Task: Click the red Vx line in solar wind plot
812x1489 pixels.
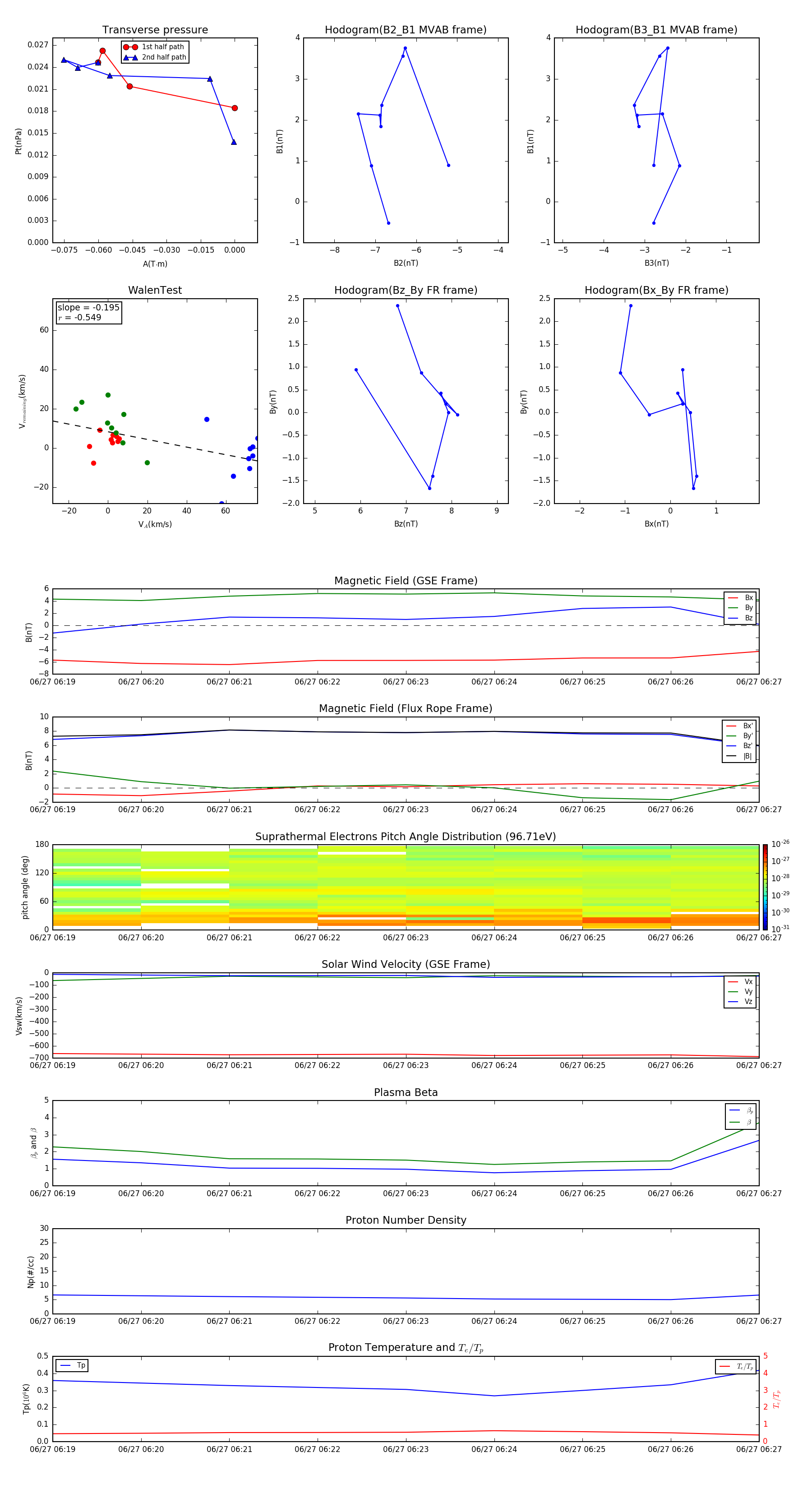Action: tap(406, 1055)
